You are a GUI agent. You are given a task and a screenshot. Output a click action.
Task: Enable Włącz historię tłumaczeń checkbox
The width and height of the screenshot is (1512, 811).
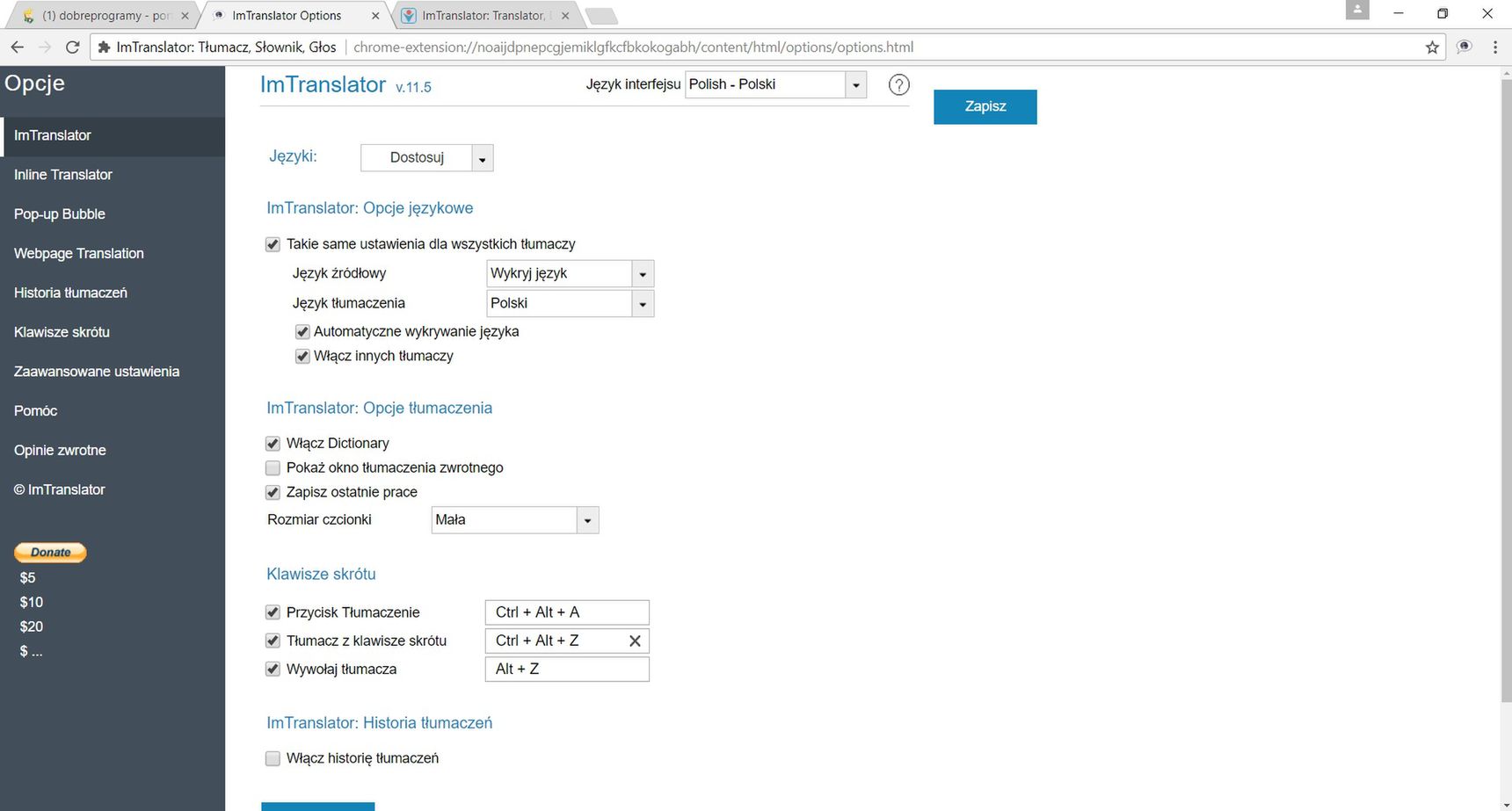coord(273,758)
